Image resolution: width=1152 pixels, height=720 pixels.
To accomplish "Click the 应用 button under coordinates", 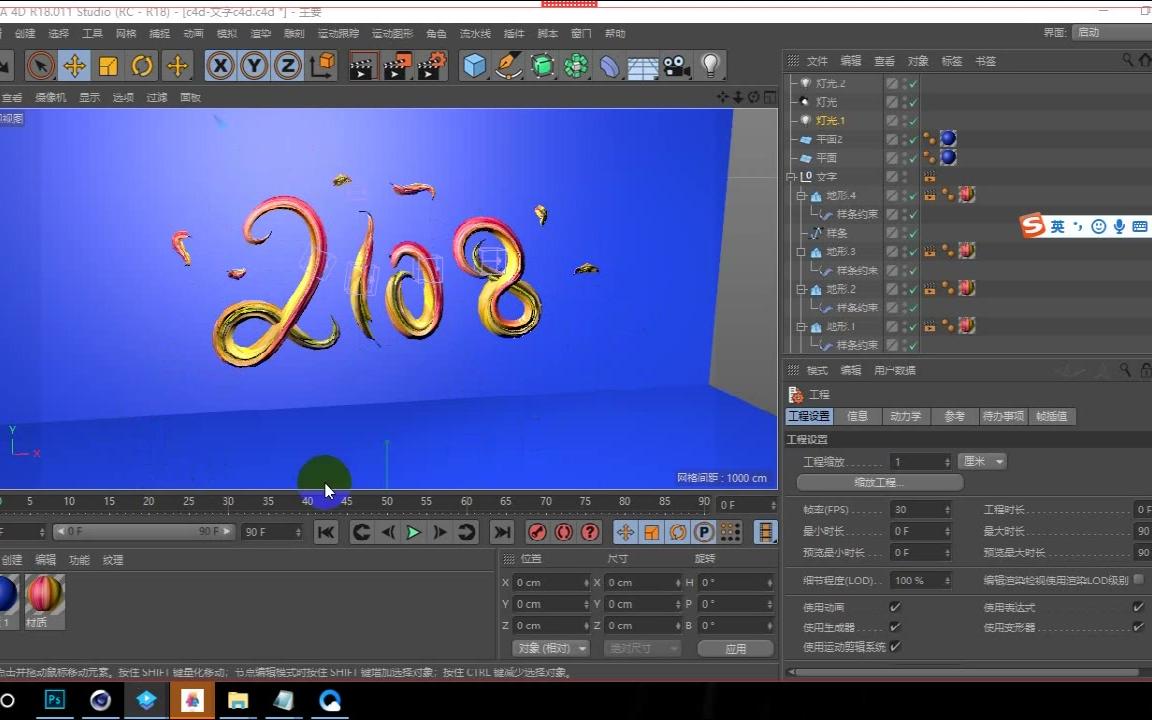I will point(735,648).
